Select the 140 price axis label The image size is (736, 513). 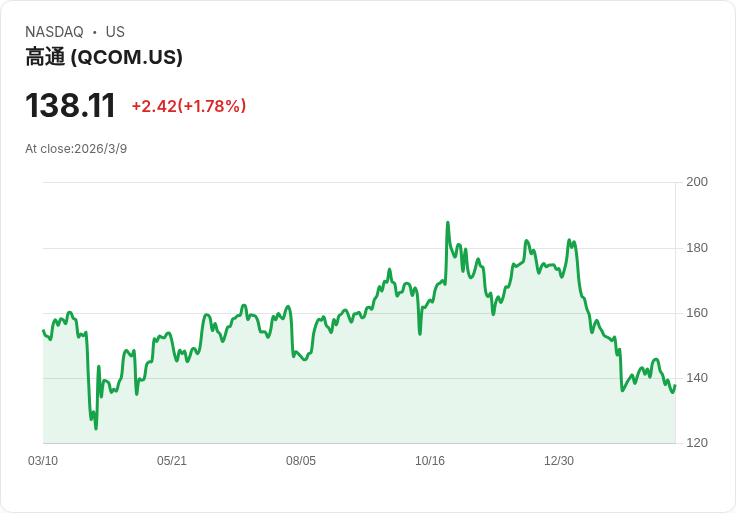click(x=697, y=378)
